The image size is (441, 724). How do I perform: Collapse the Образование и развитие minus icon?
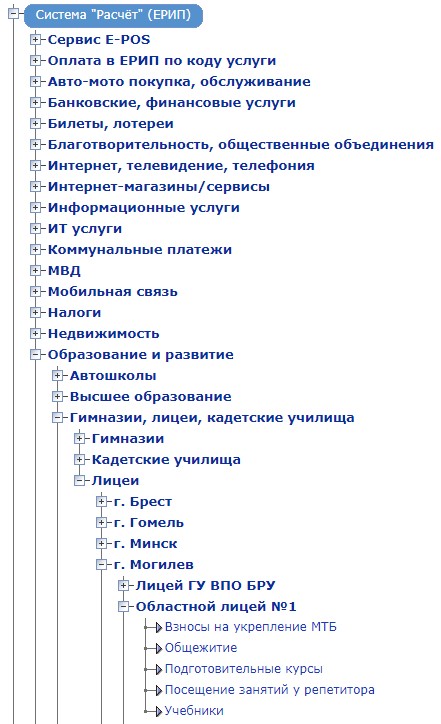click(35, 355)
